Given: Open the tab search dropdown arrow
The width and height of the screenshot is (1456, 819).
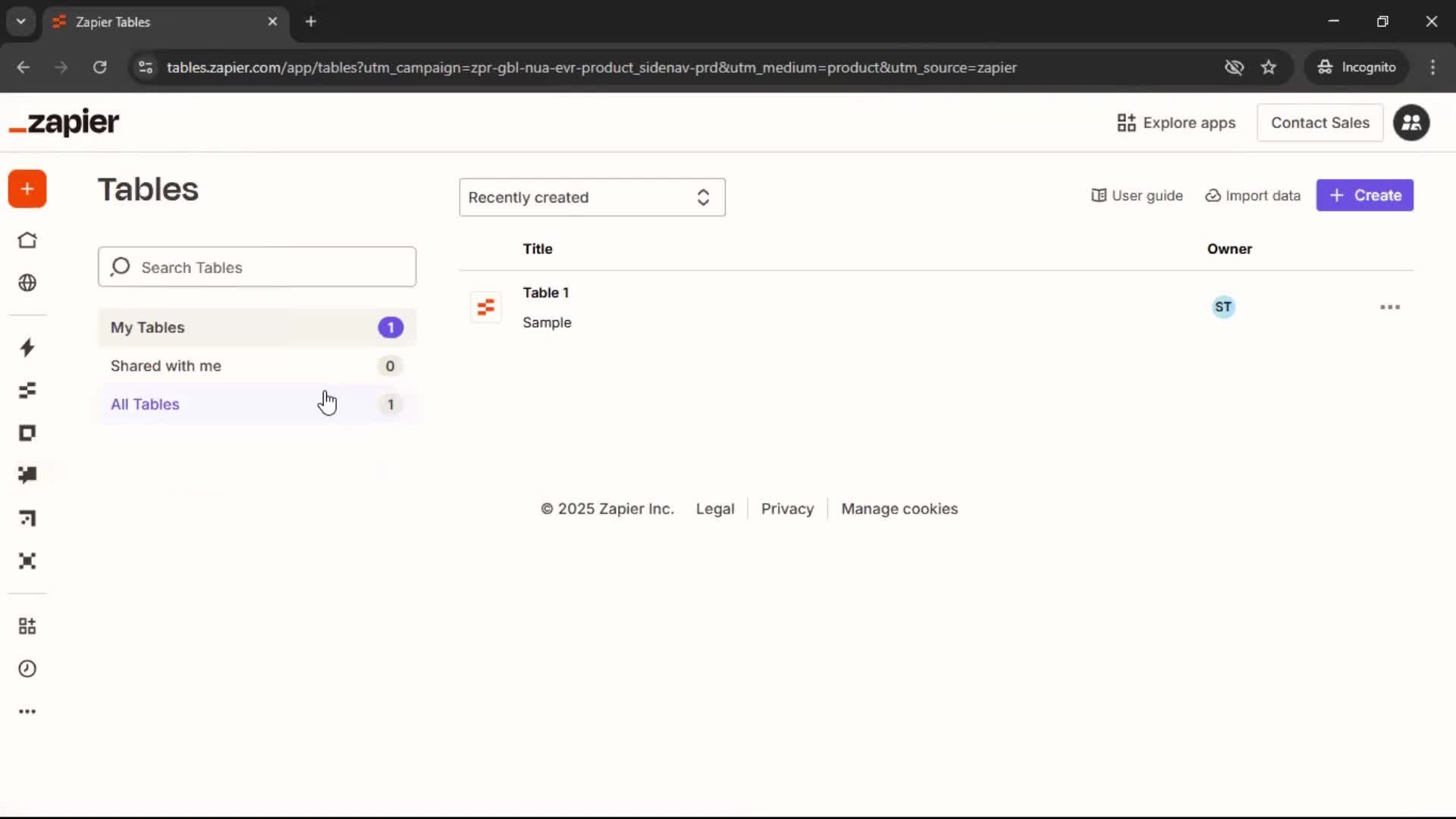Looking at the screenshot, I should pos(21,21).
